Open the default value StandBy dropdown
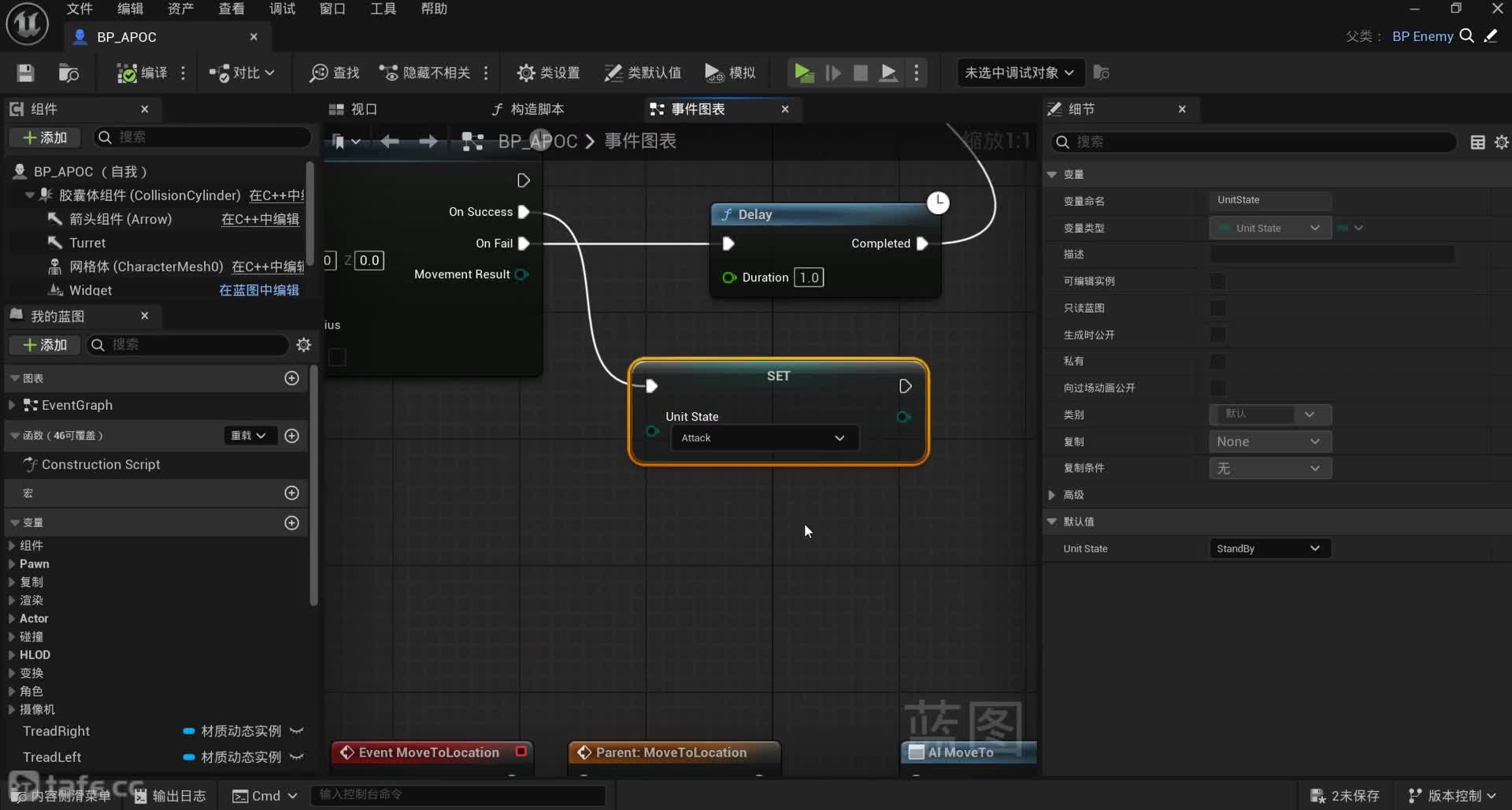 click(1268, 548)
